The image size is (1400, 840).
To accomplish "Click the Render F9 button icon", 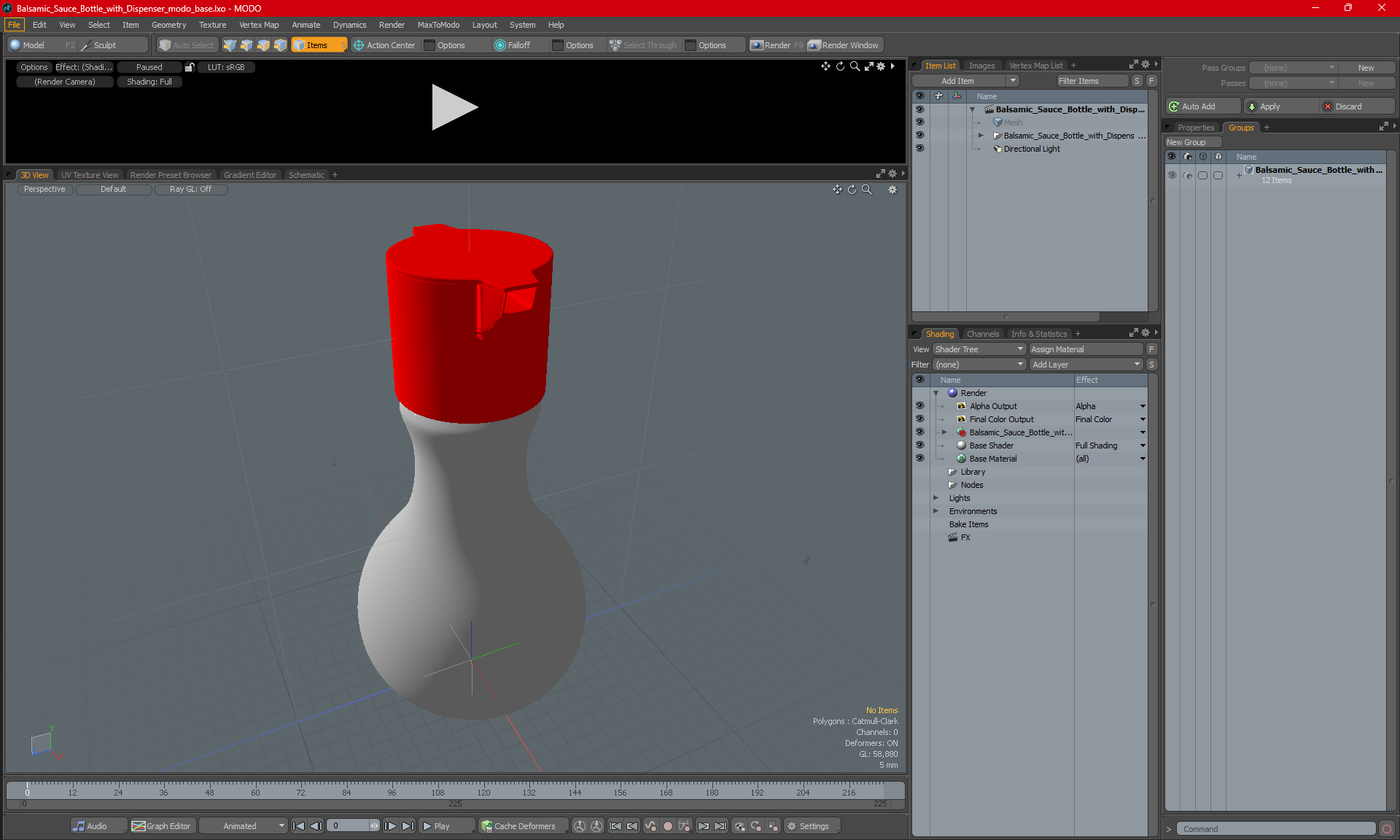I will pos(757,45).
